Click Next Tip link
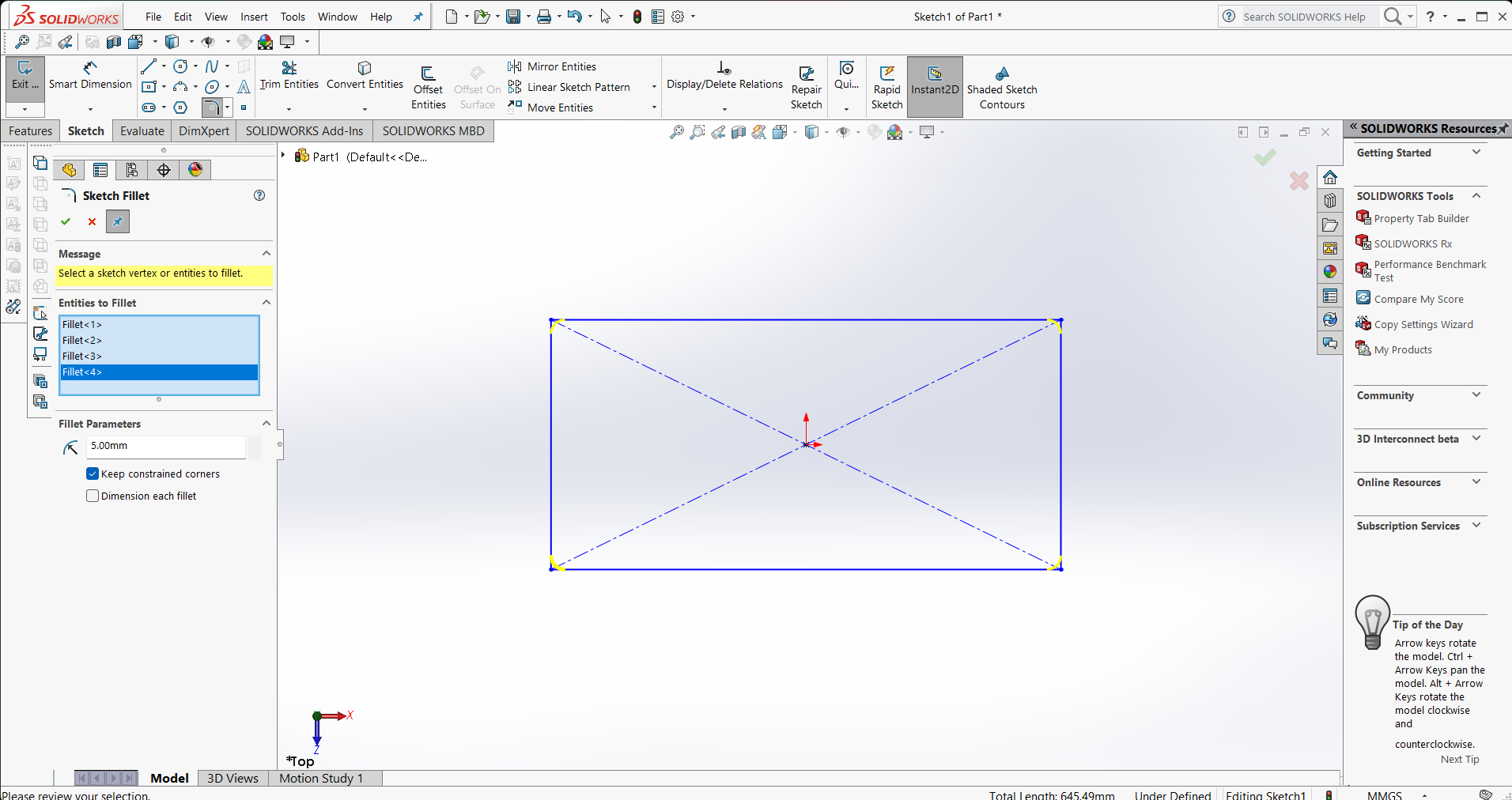This screenshot has height=800, width=1512. 1460,760
